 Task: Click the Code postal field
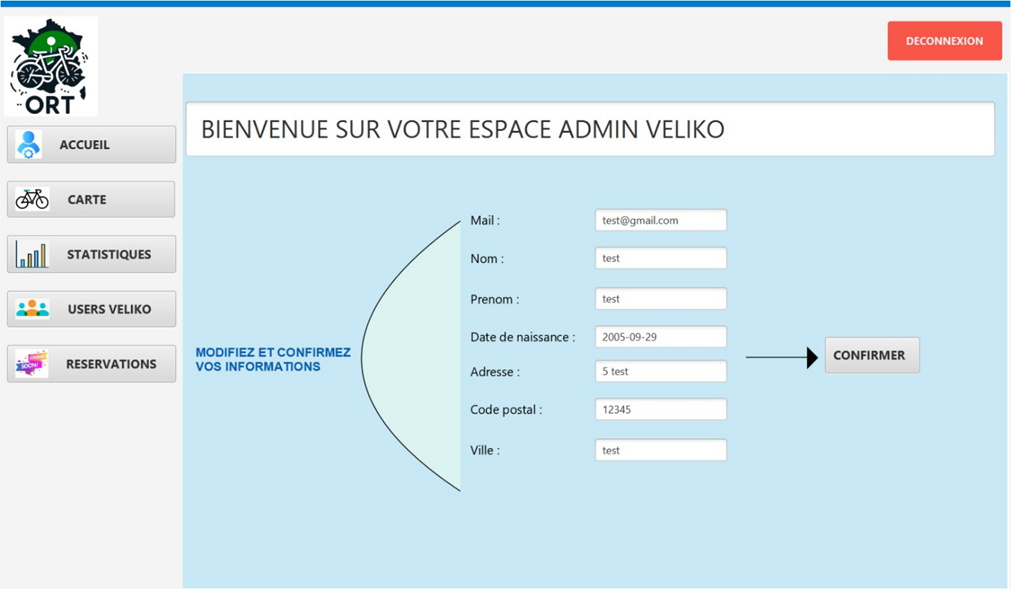(660, 409)
